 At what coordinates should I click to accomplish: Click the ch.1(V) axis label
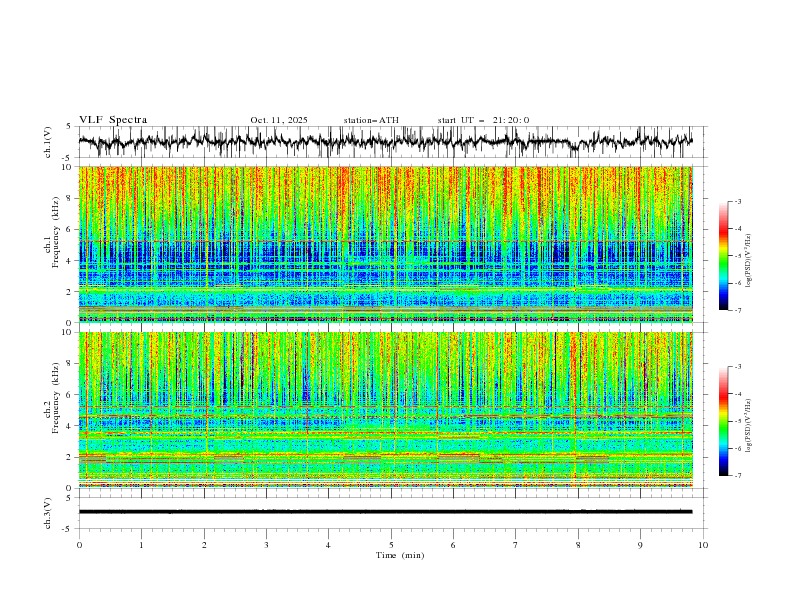(x=48, y=142)
